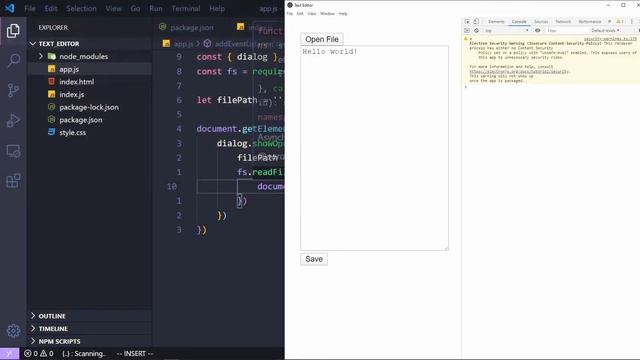The width and height of the screenshot is (640, 360).
Task: Toggle device toolbar icon in DevTools
Action: click(476, 21)
